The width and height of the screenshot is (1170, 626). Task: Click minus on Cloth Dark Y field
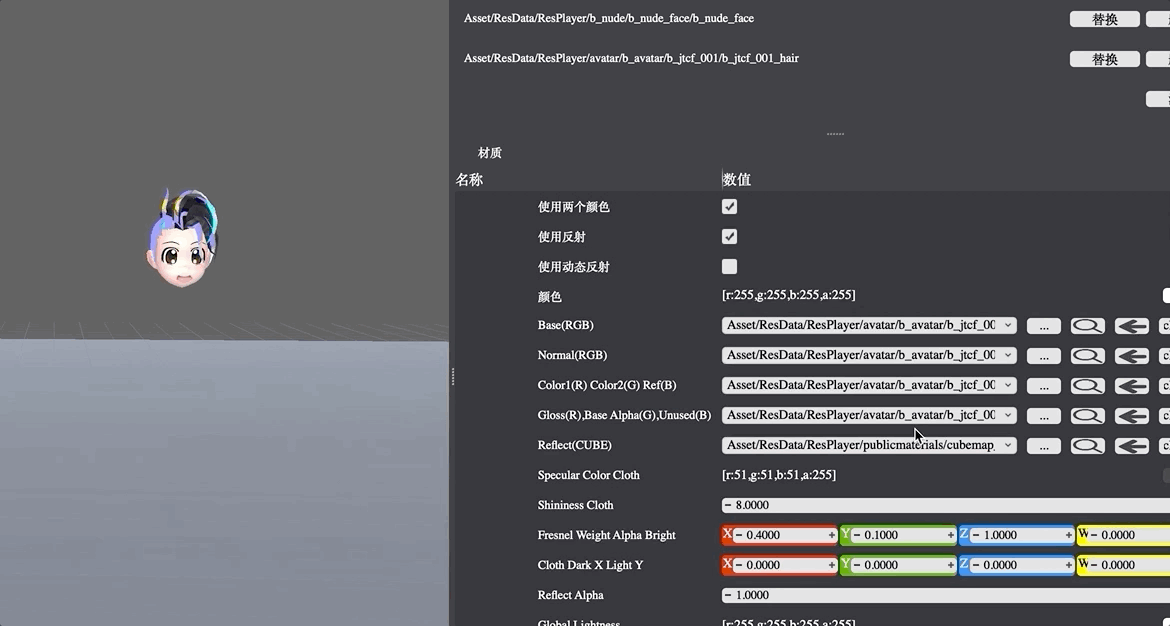pos(857,565)
